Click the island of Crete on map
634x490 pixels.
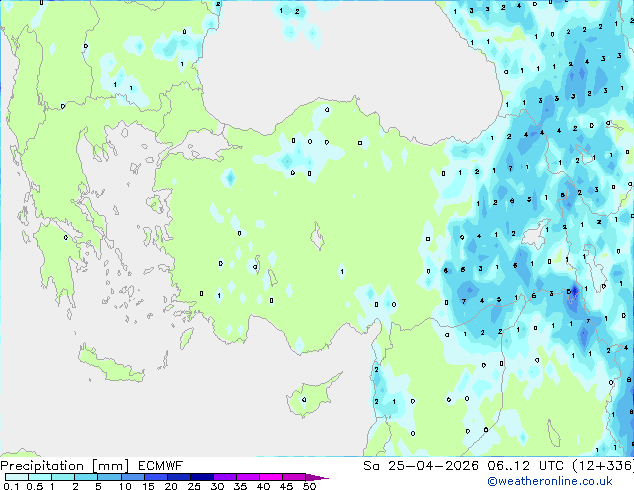pyautogui.click(x=110, y=365)
